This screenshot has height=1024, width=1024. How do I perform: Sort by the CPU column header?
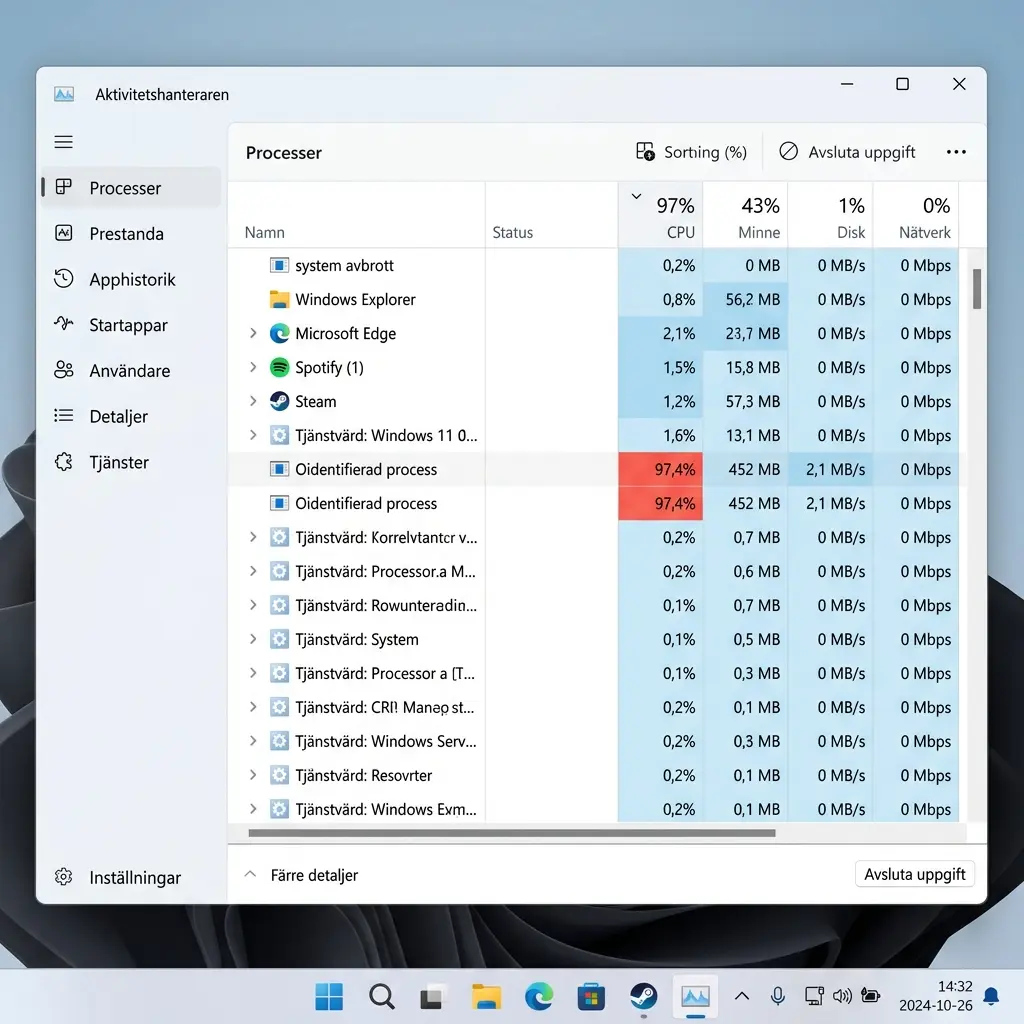click(x=660, y=216)
